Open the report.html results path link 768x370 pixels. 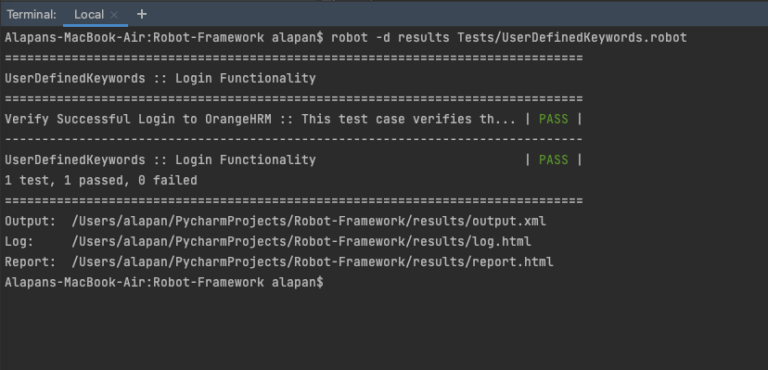(312, 262)
